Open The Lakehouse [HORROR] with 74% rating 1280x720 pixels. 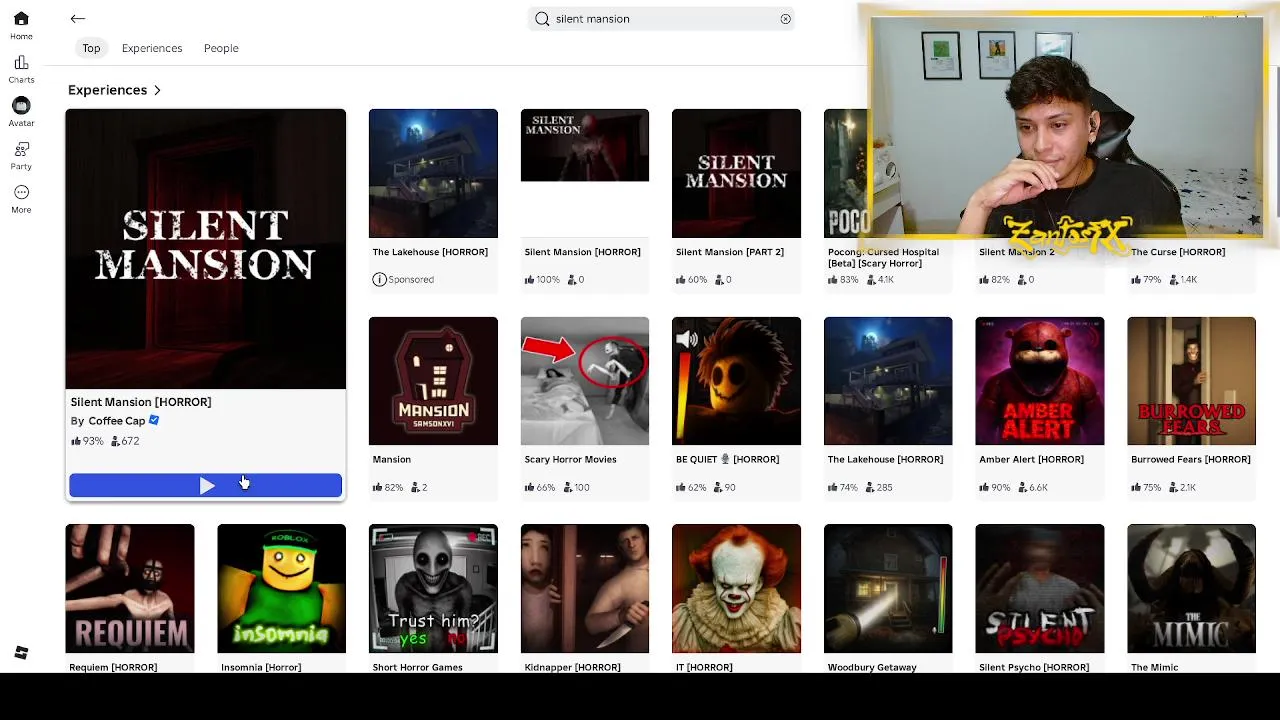(x=888, y=381)
